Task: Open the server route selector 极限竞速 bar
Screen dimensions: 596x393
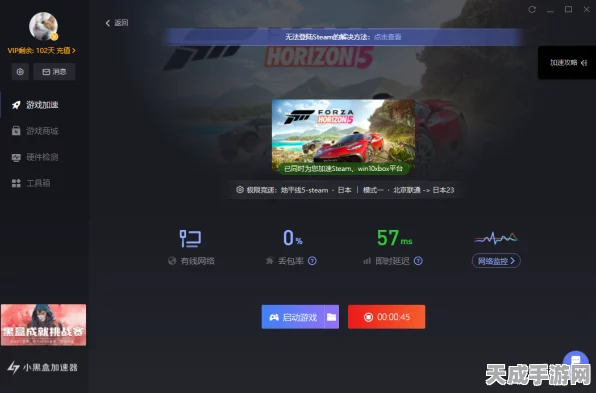Action: coord(345,190)
